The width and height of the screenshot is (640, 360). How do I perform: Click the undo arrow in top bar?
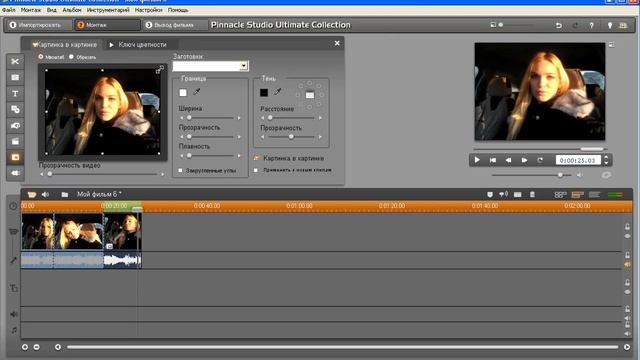tap(558, 25)
